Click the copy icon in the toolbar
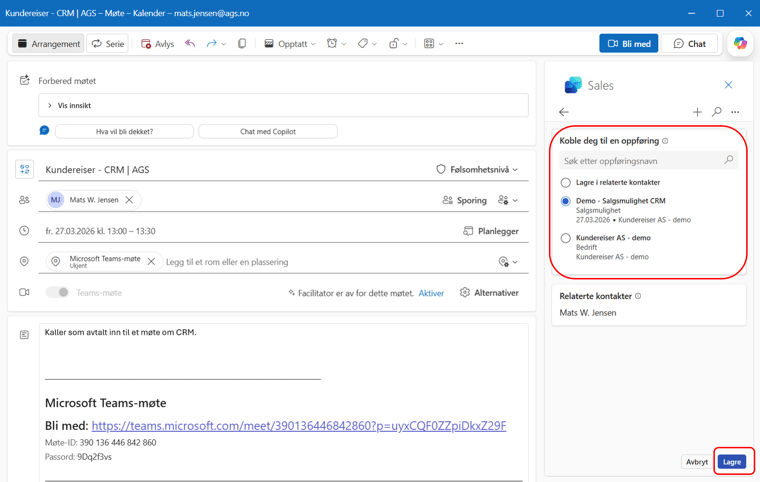Image resolution: width=760 pixels, height=482 pixels. (x=242, y=44)
